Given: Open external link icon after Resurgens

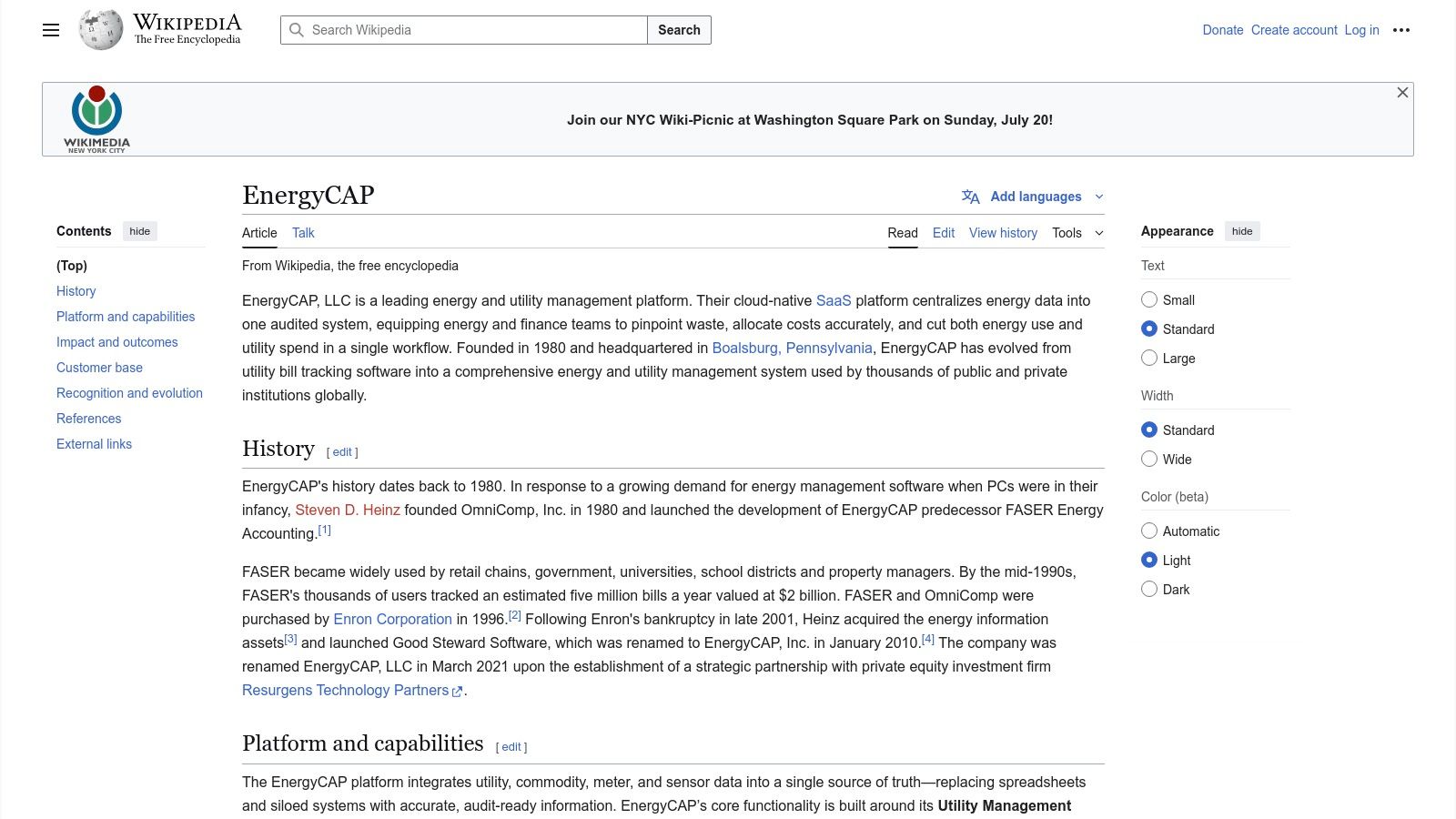Looking at the screenshot, I should [458, 692].
